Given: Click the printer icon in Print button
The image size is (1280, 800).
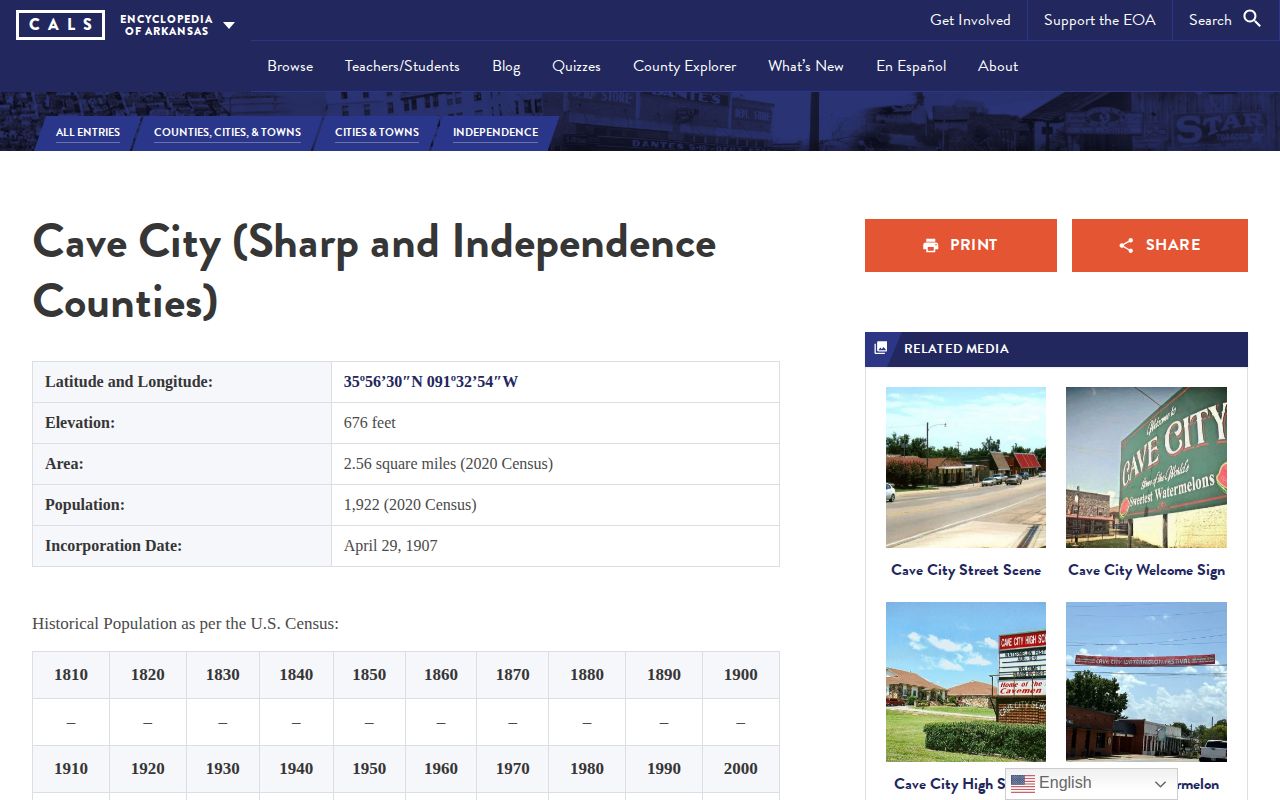Looking at the screenshot, I should [931, 245].
